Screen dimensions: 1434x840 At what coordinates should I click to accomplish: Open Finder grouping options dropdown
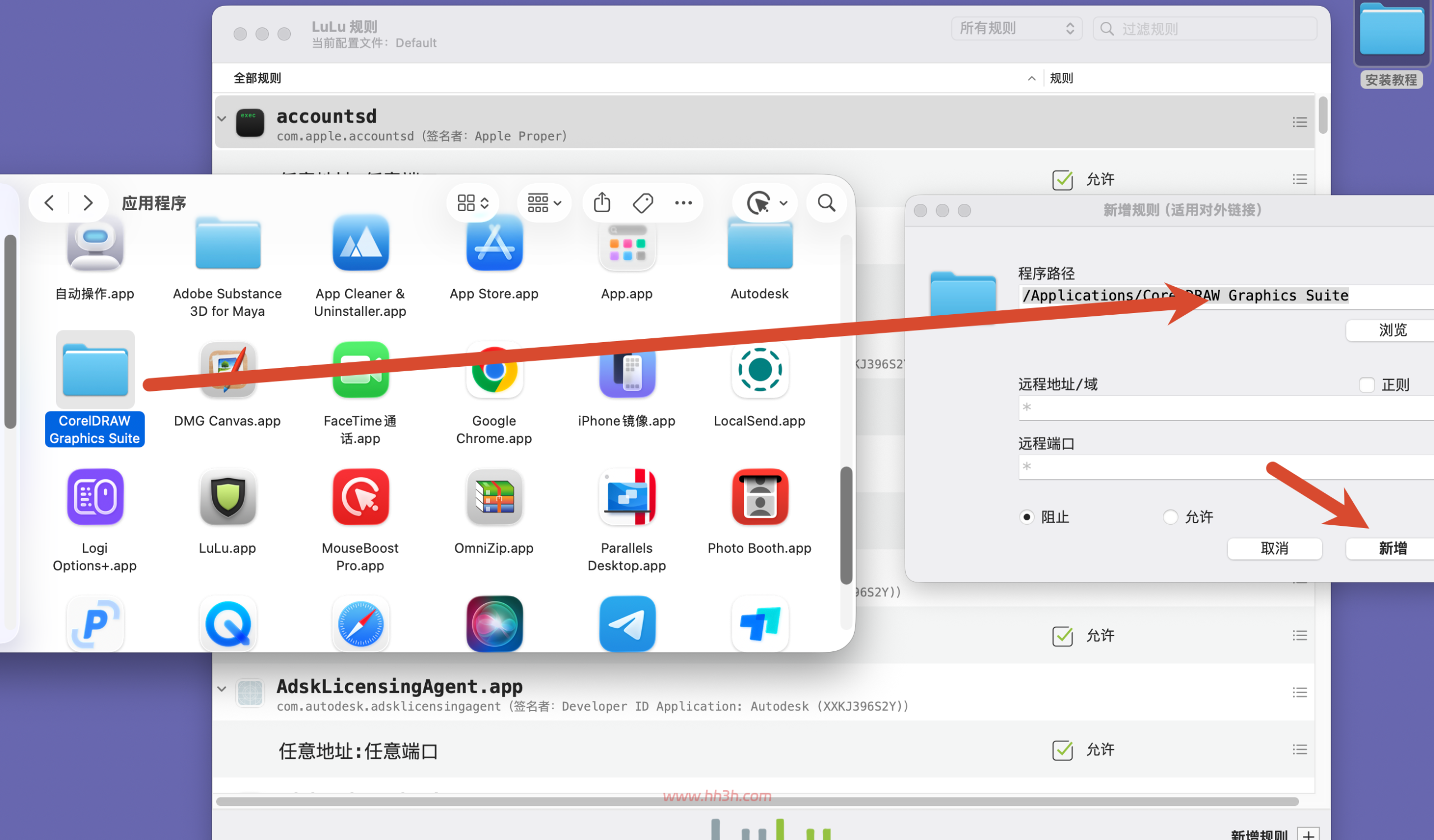point(544,203)
